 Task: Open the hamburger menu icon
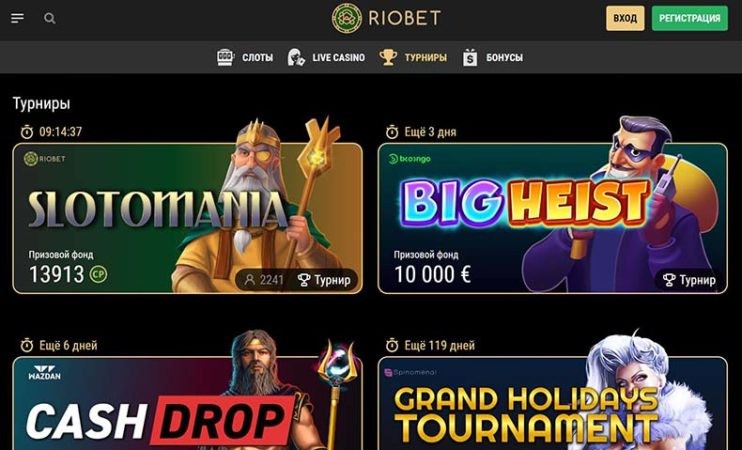[x=18, y=18]
